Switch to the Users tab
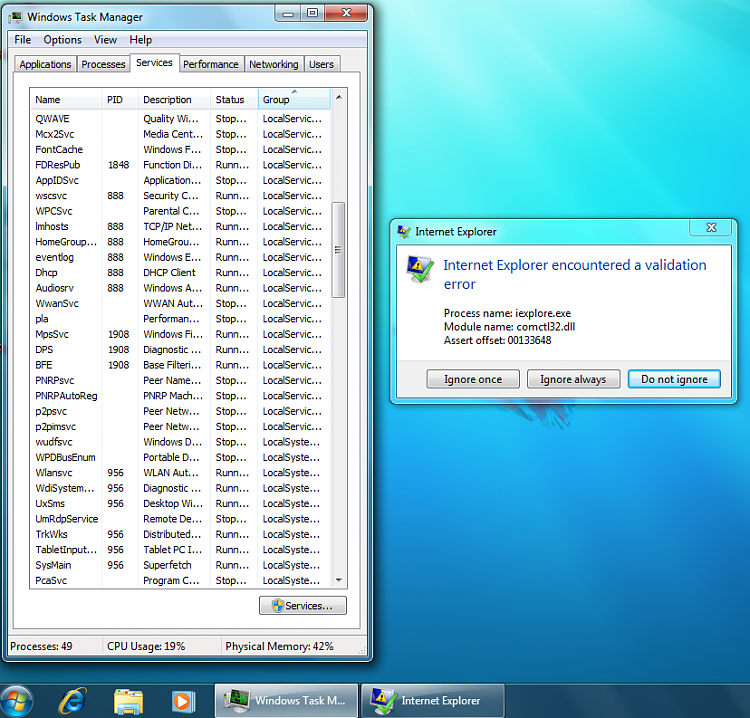Image resolution: width=750 pixels, height=718 pixels. 321,64
